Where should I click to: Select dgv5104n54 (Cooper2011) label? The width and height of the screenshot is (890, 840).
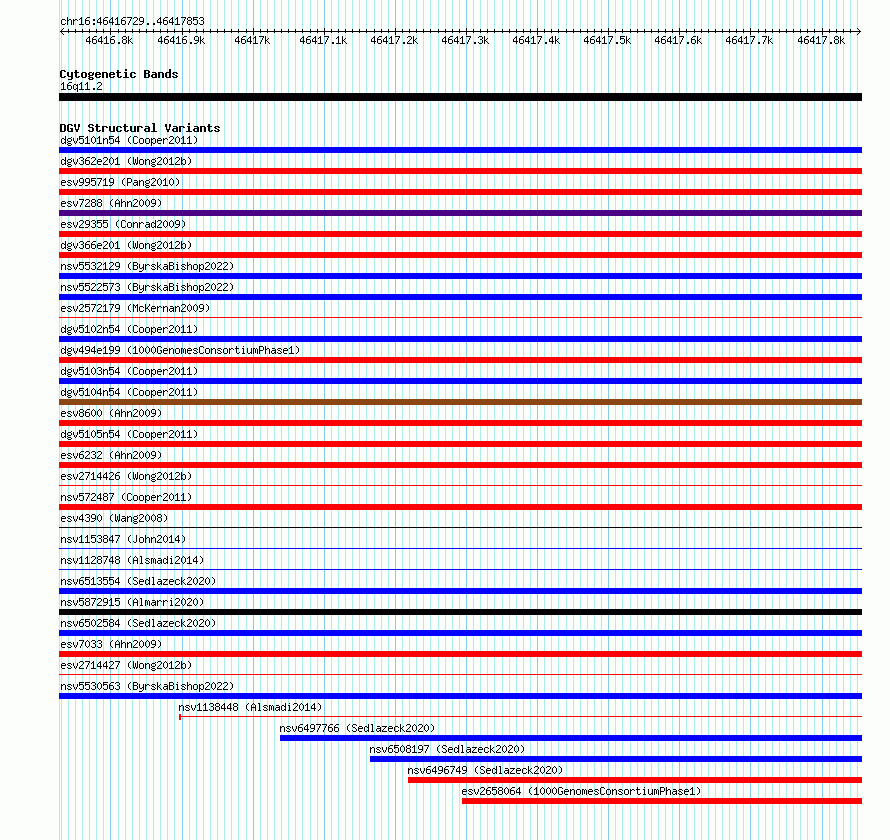tap(129, 392)
